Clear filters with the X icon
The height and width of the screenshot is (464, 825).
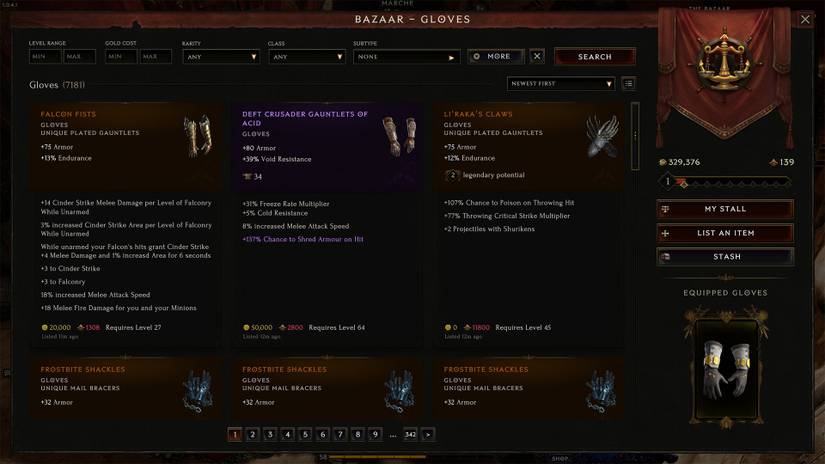(x=537, y=56)
